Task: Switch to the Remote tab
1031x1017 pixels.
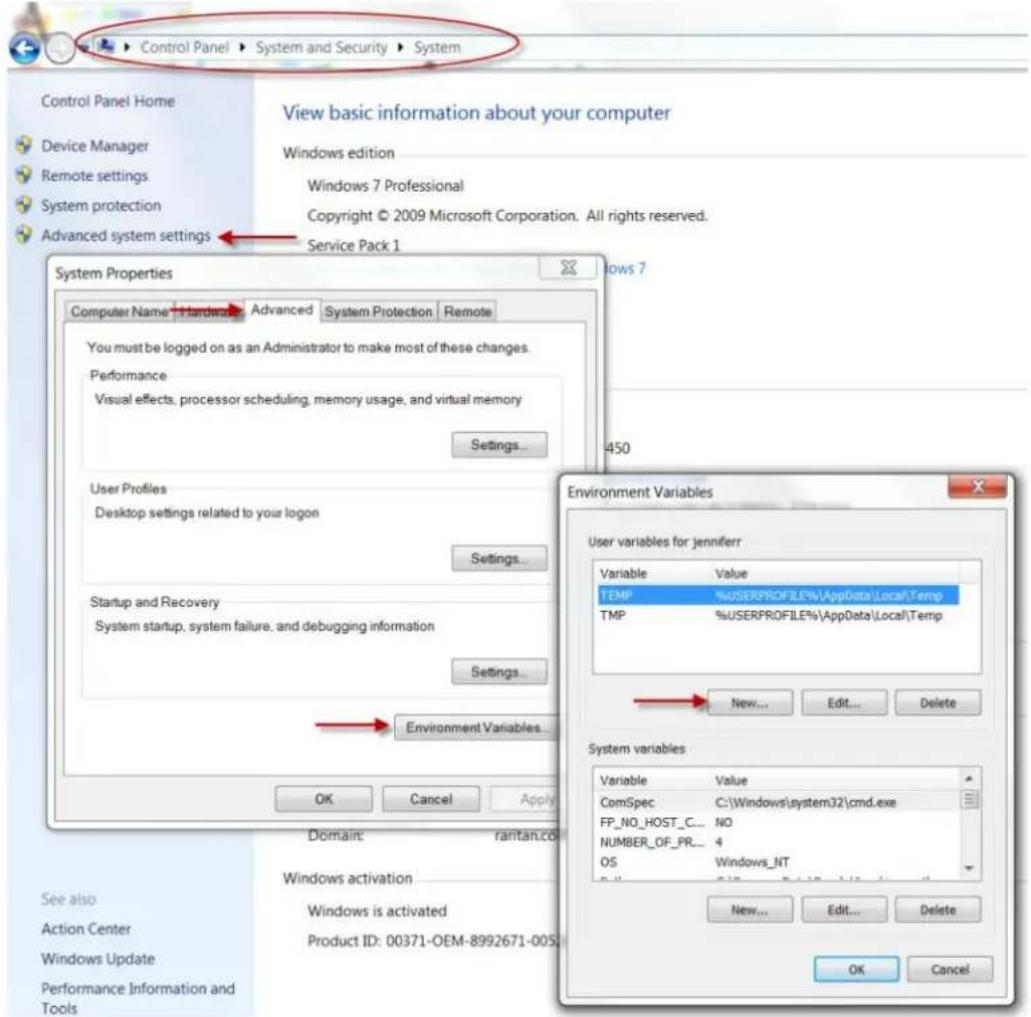Action: 468,312
